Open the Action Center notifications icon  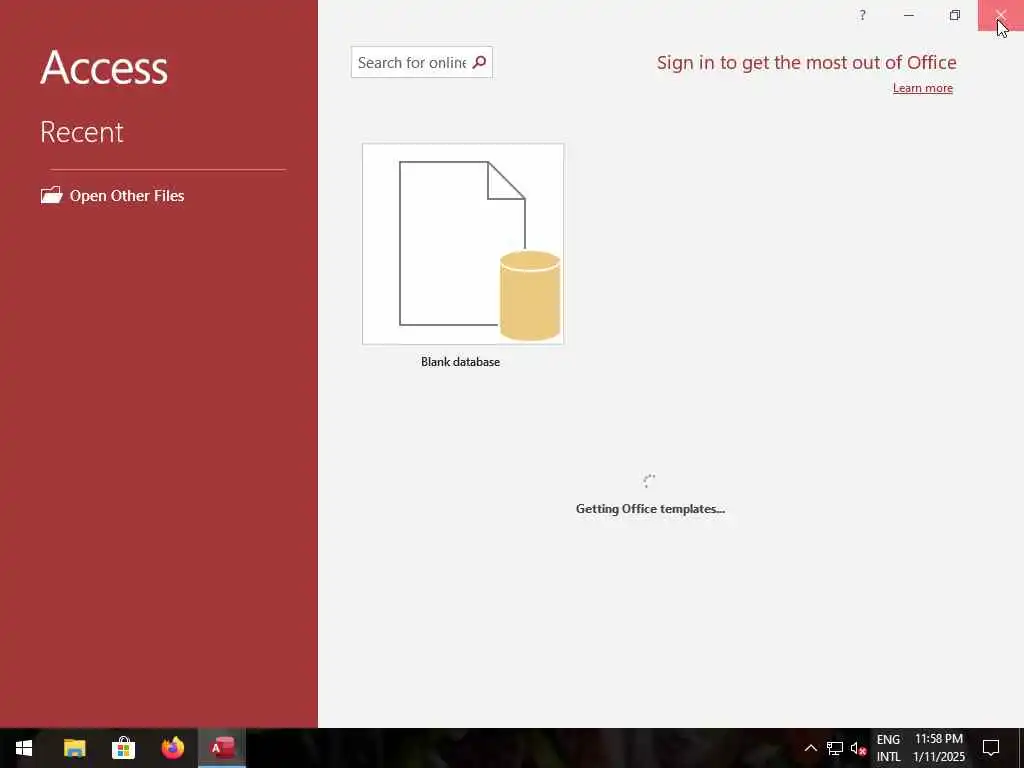point(991,748)
